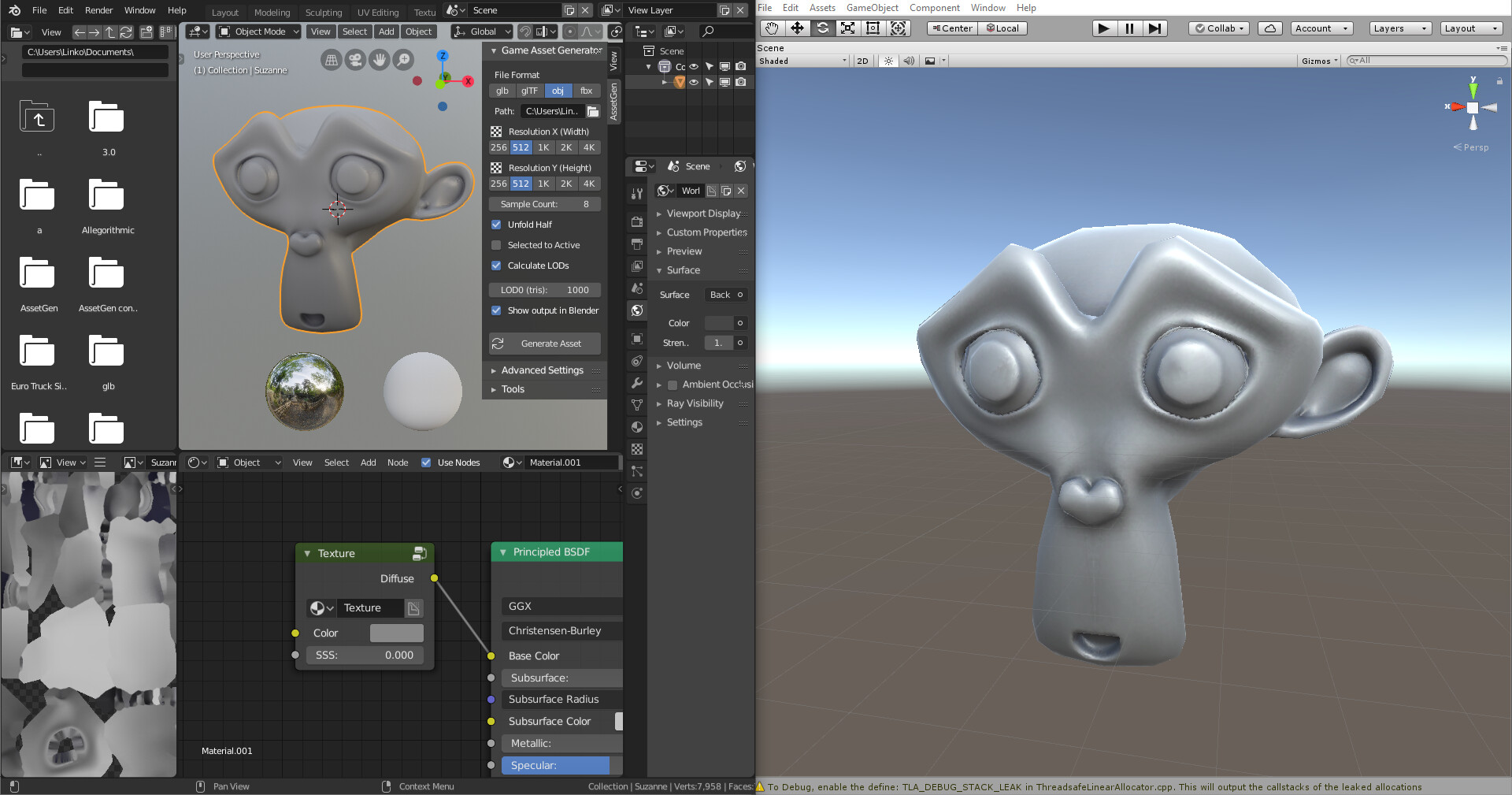This screenshot has height=795, width=1512.
Task: Select Unity's Hand tool
Action: click(771, 28)
